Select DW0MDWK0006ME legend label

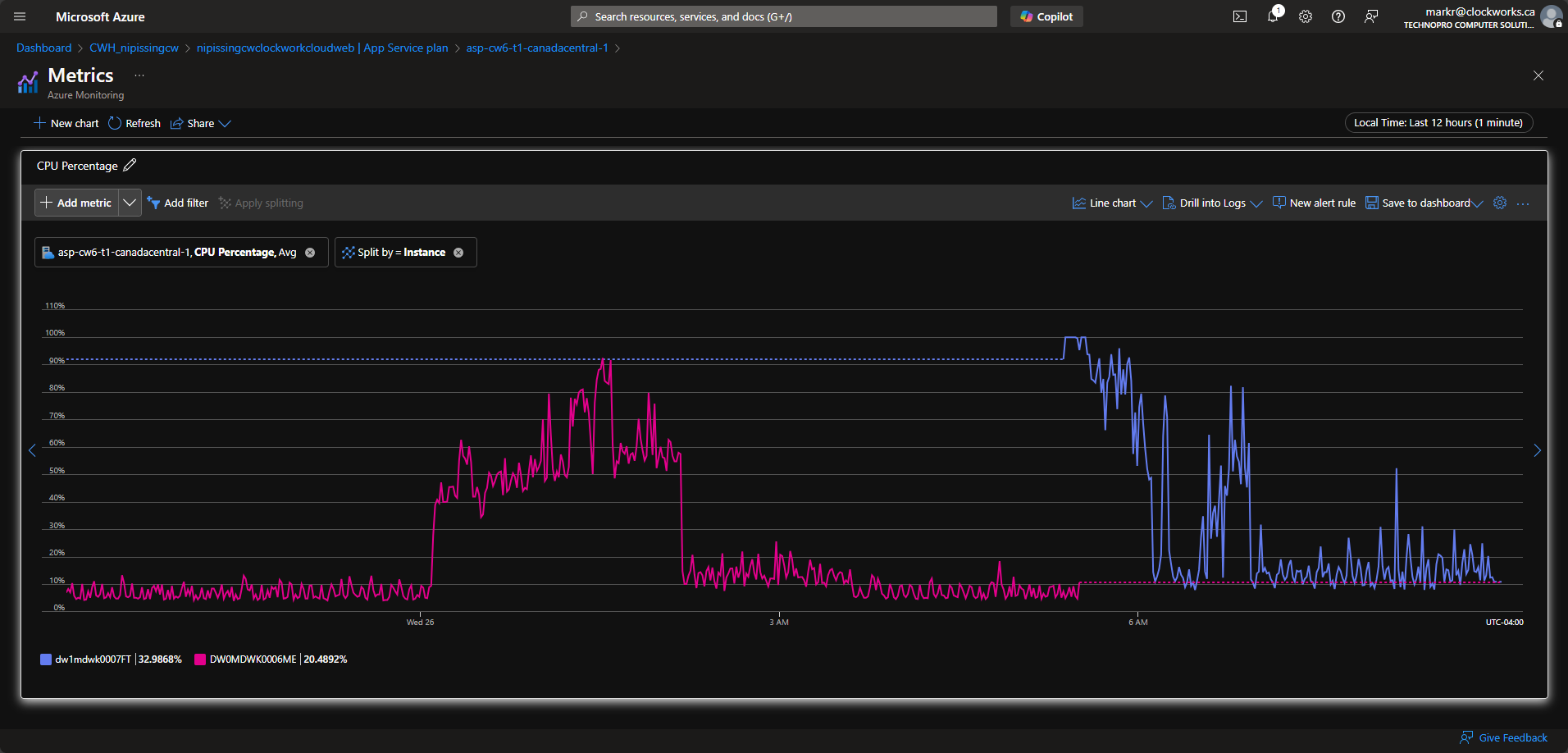tap(253, 659)
